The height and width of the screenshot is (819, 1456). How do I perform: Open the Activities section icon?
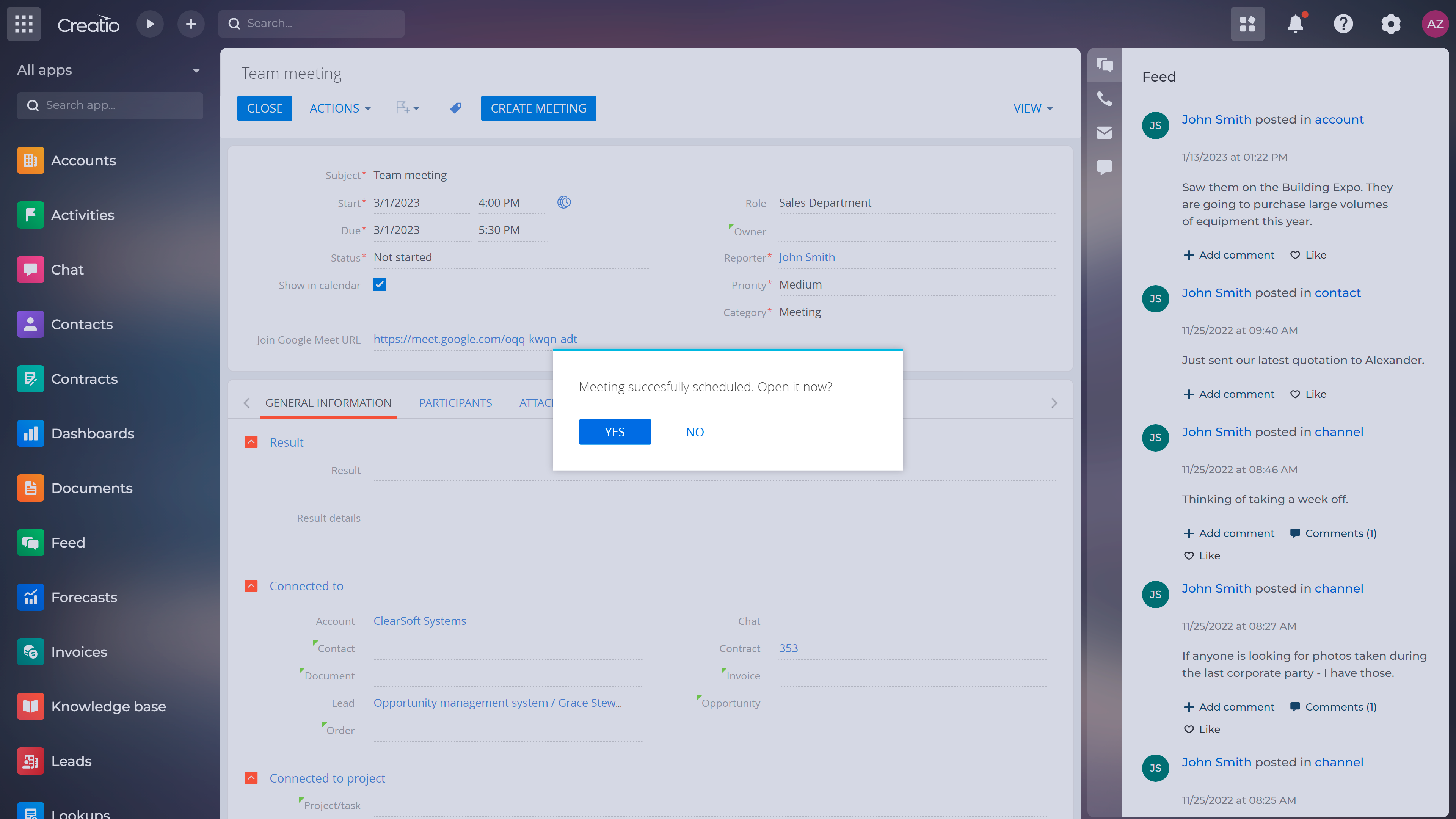(x=30, y=215)
